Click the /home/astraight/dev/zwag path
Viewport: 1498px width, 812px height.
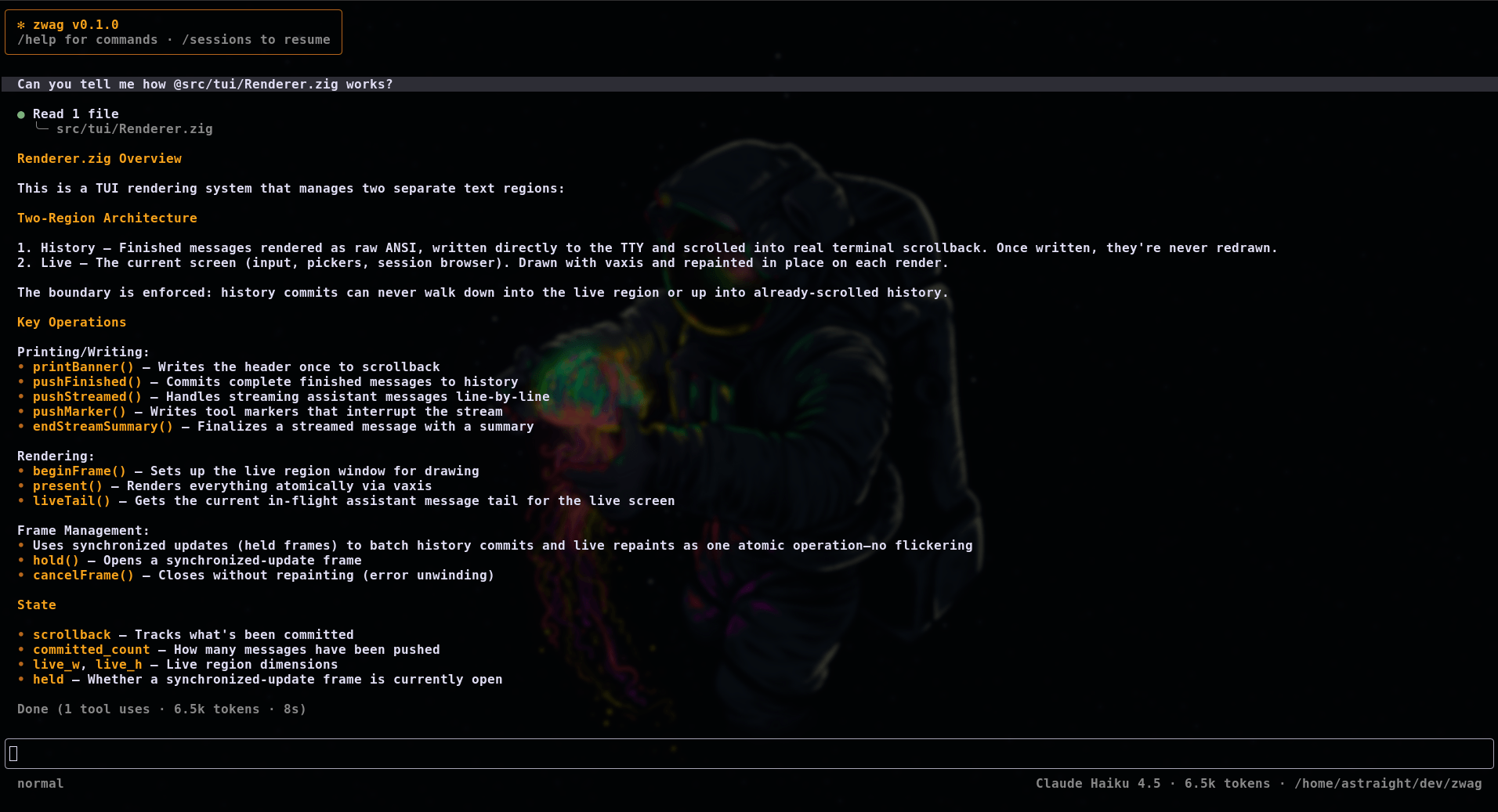tap(1388, 784)
